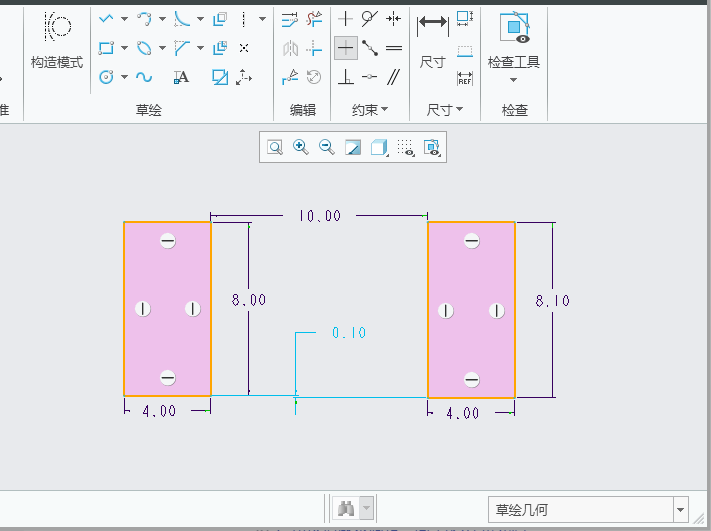Select the Rectangle tool
Image resolution: width=711 pixels, height=531 pixels.
[x=106, y=48]
